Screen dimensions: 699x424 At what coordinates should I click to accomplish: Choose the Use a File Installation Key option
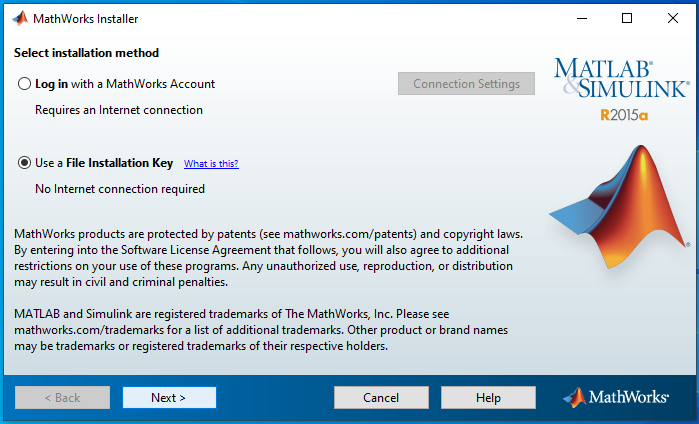(x=25, y=163)
